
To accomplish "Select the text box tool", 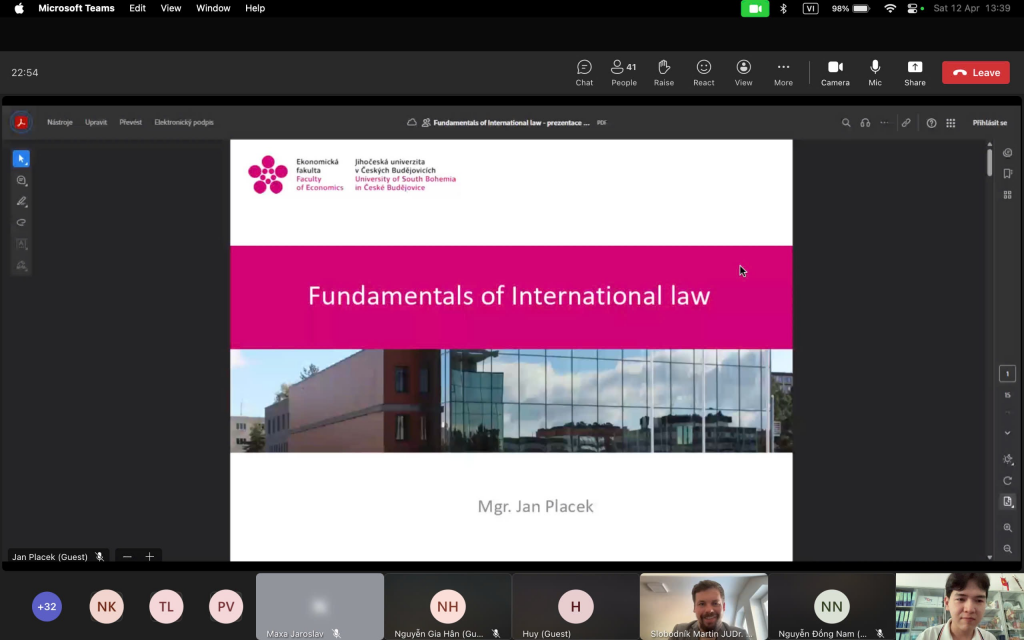I will (x=21, y=244).
